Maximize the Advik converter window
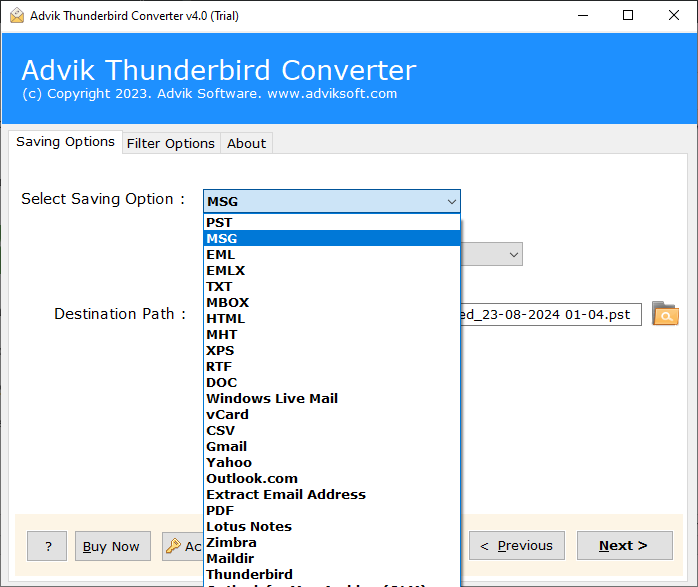This screenshot has height=587, width=698. (628, 16)
